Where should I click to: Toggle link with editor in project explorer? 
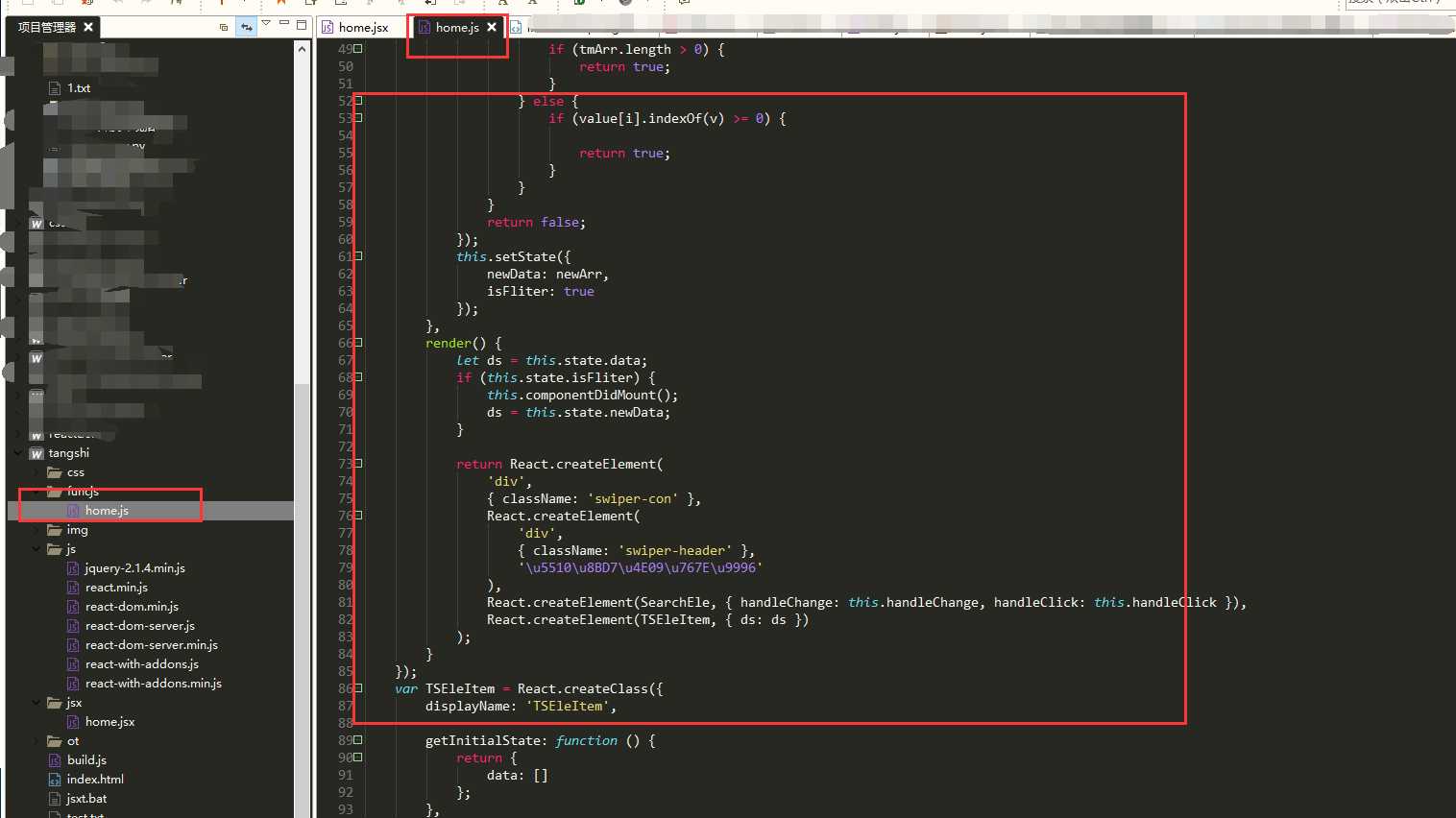tap(247, 27)
